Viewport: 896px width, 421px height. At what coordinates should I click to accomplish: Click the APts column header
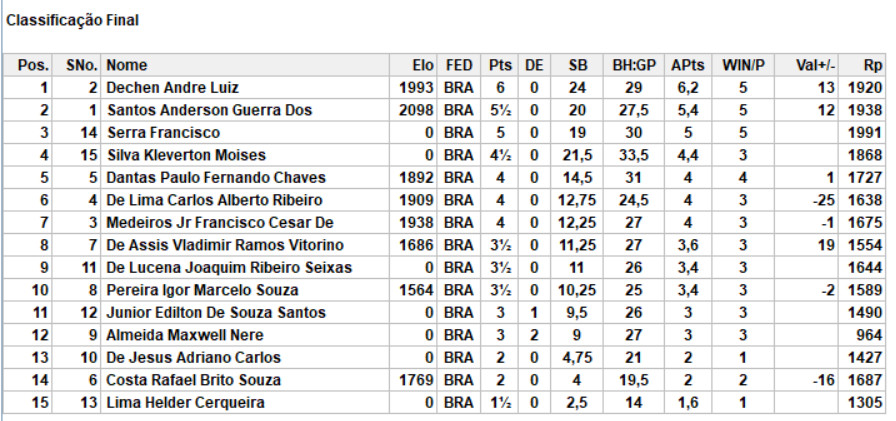[688, 65]
